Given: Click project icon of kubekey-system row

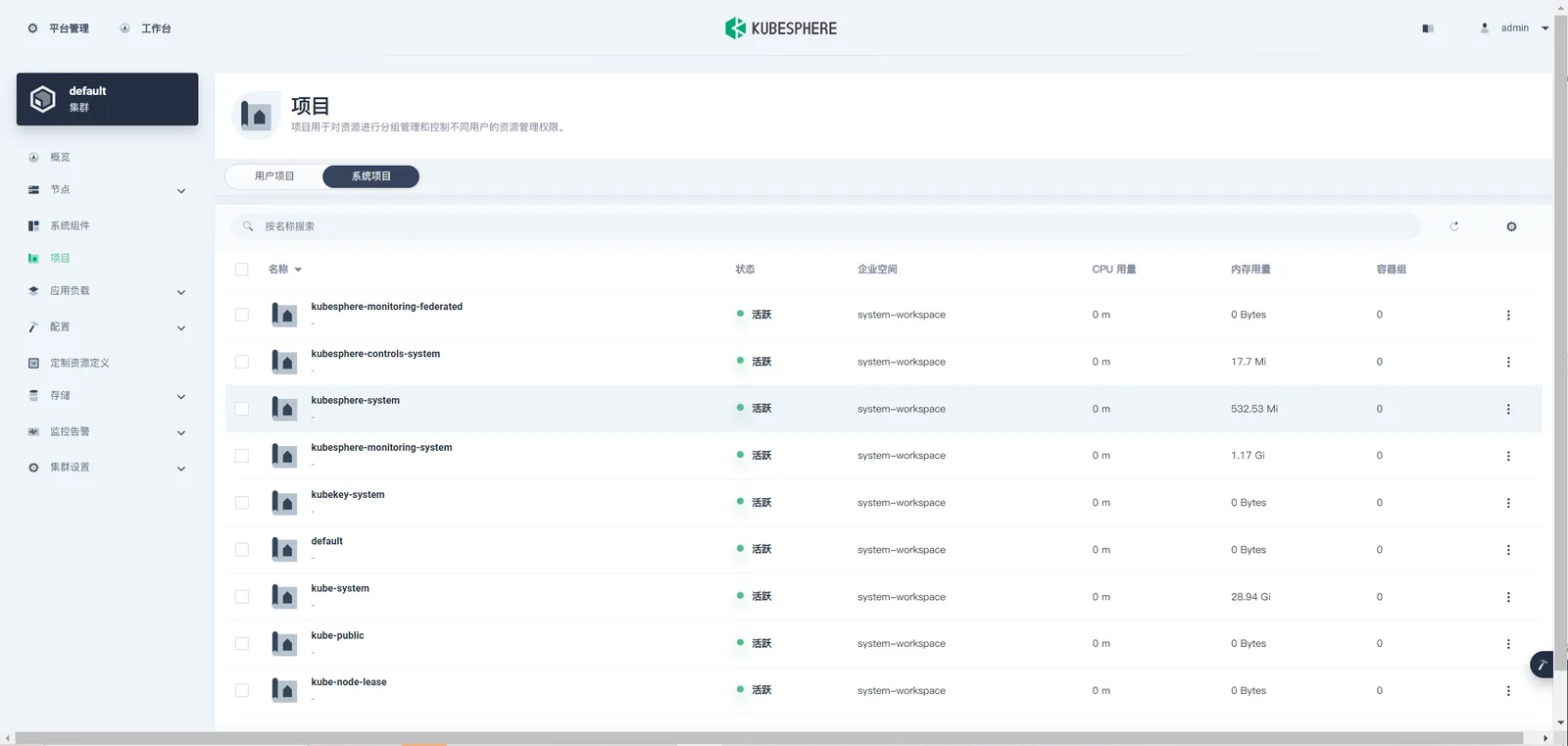Looking at the screenshot, I should point(284,503).
